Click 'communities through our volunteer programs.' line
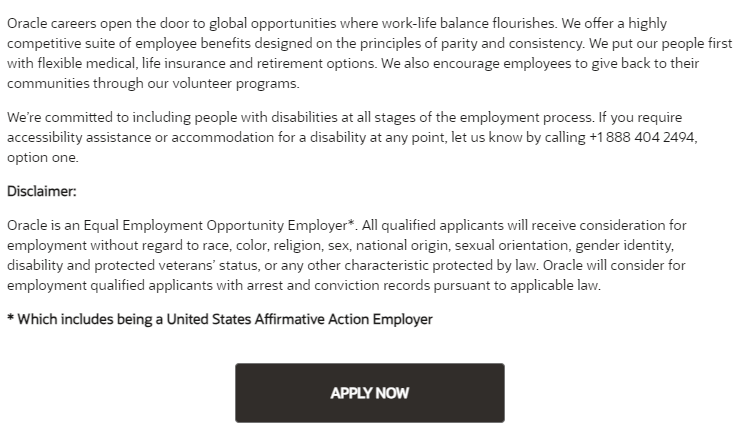This screenshot has width=741, height=428. coord(153,84)
